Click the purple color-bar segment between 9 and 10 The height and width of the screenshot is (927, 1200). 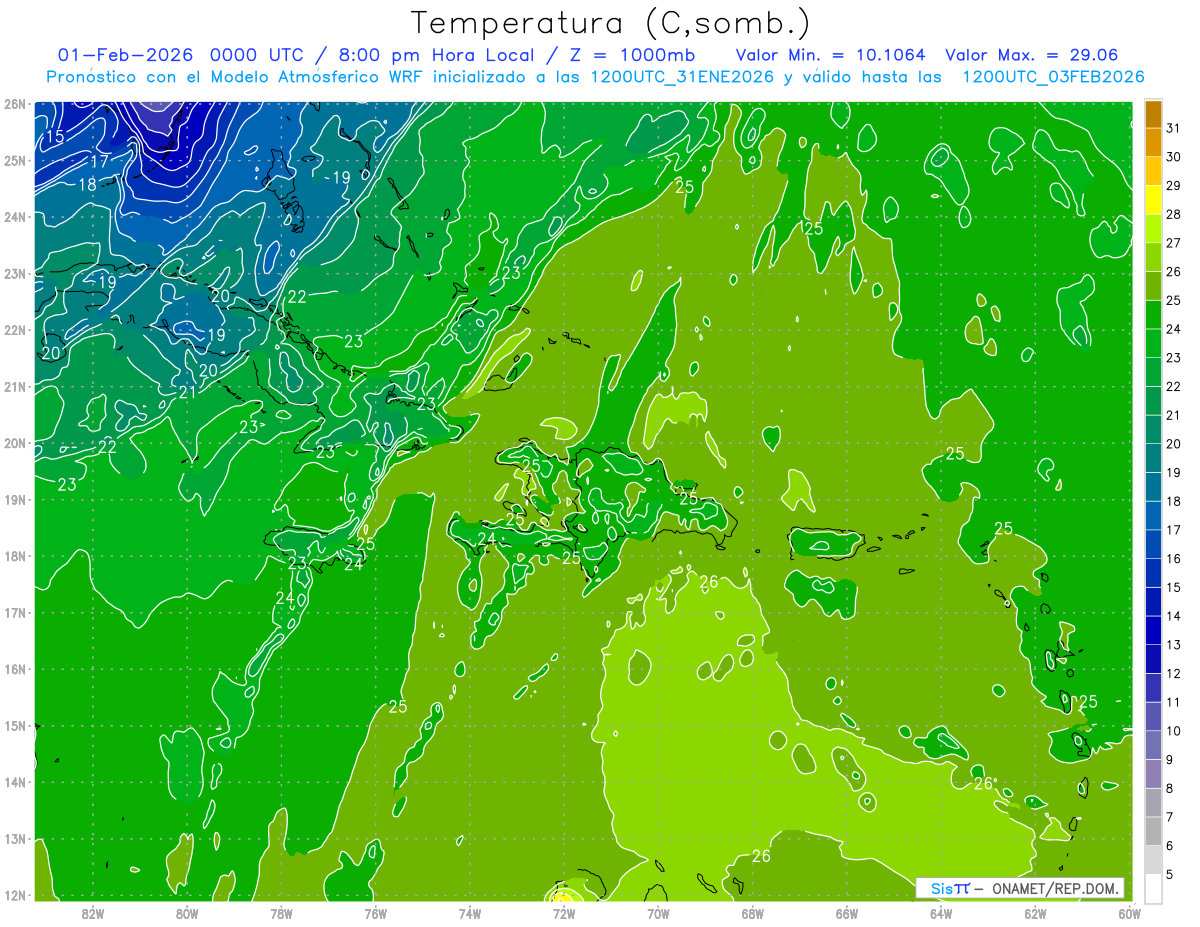(1153, 745)
